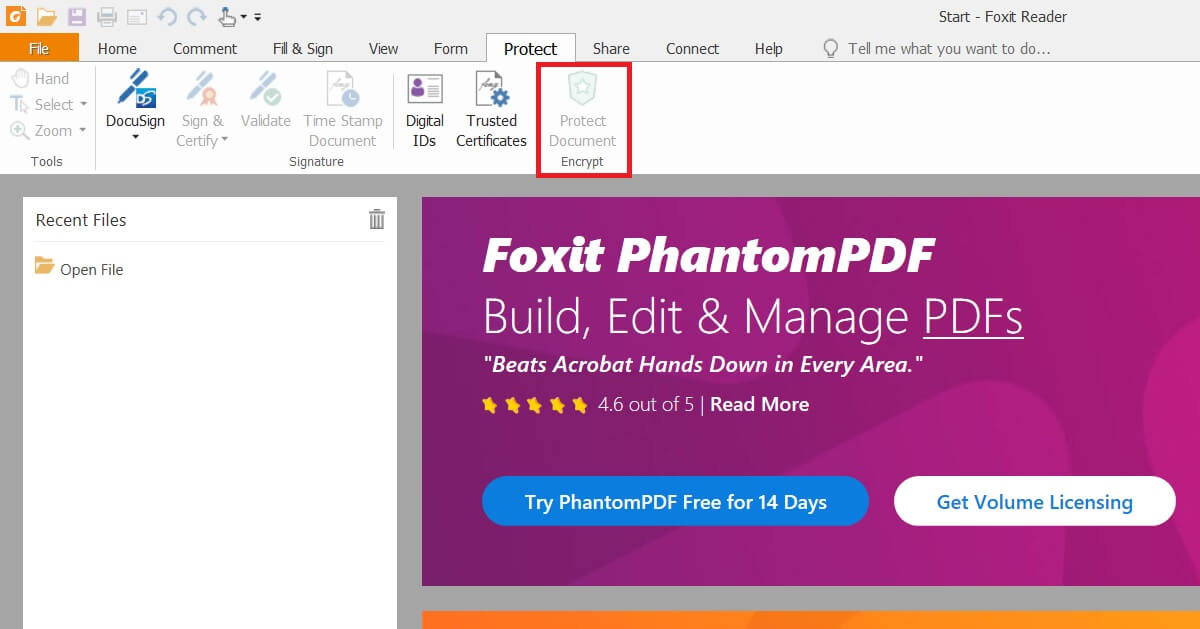Click the Save icon in quick access toolbar
The height and width of the screenshot is (629, 1200).
click(76, 16)
